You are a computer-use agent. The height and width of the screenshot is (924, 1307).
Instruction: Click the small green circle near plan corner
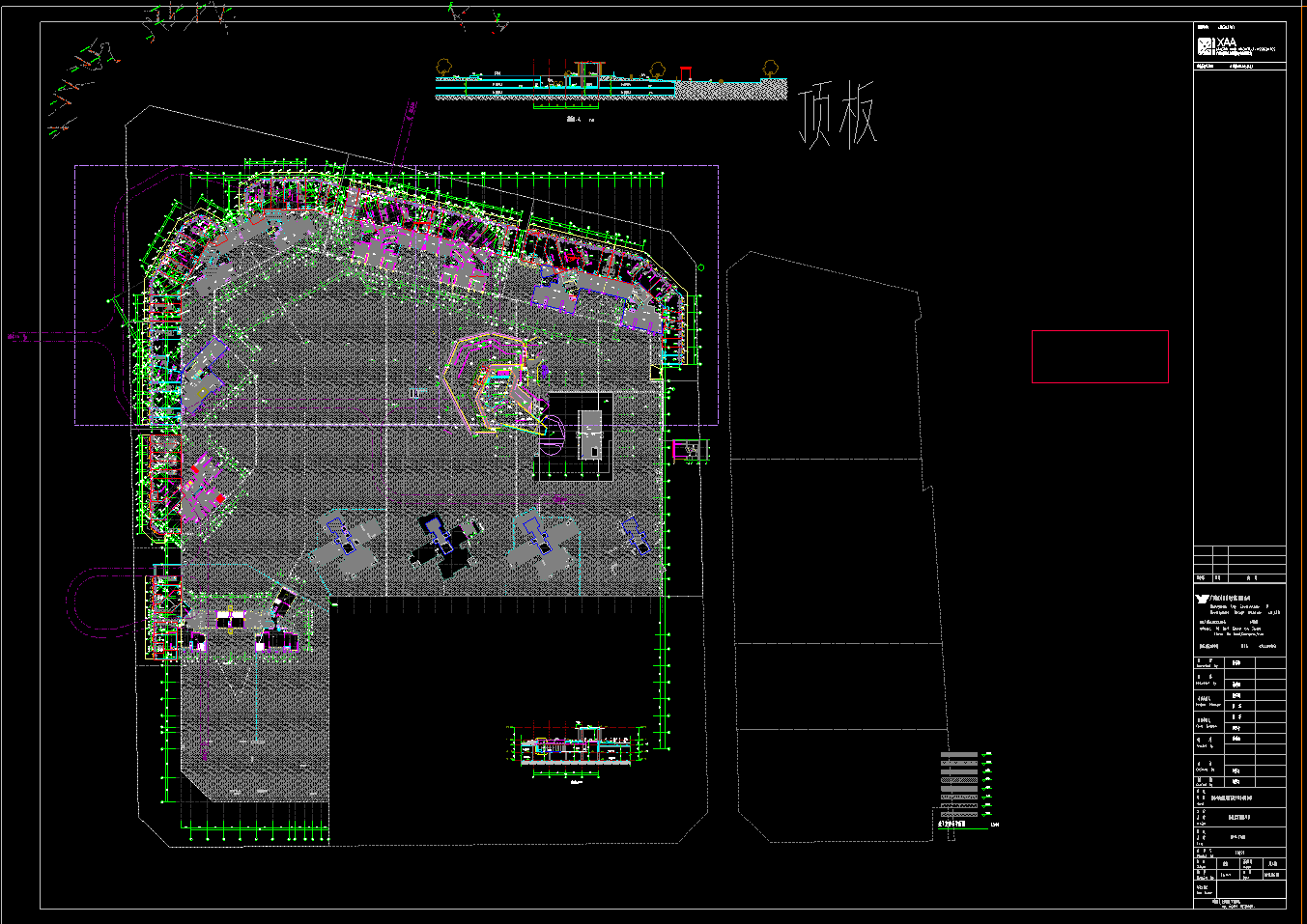point(701,267)
